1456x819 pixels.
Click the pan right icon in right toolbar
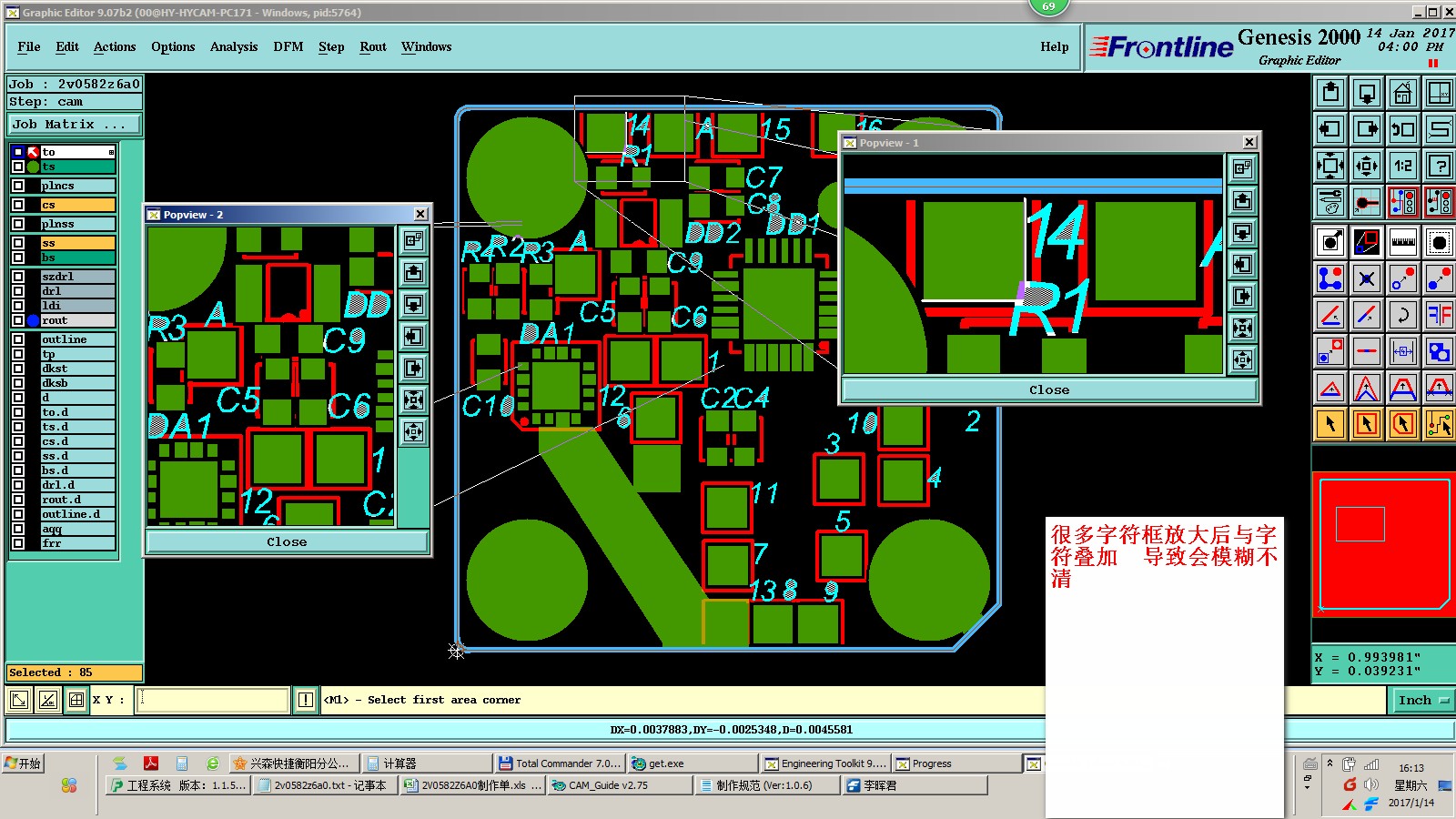click(1367, 128)
